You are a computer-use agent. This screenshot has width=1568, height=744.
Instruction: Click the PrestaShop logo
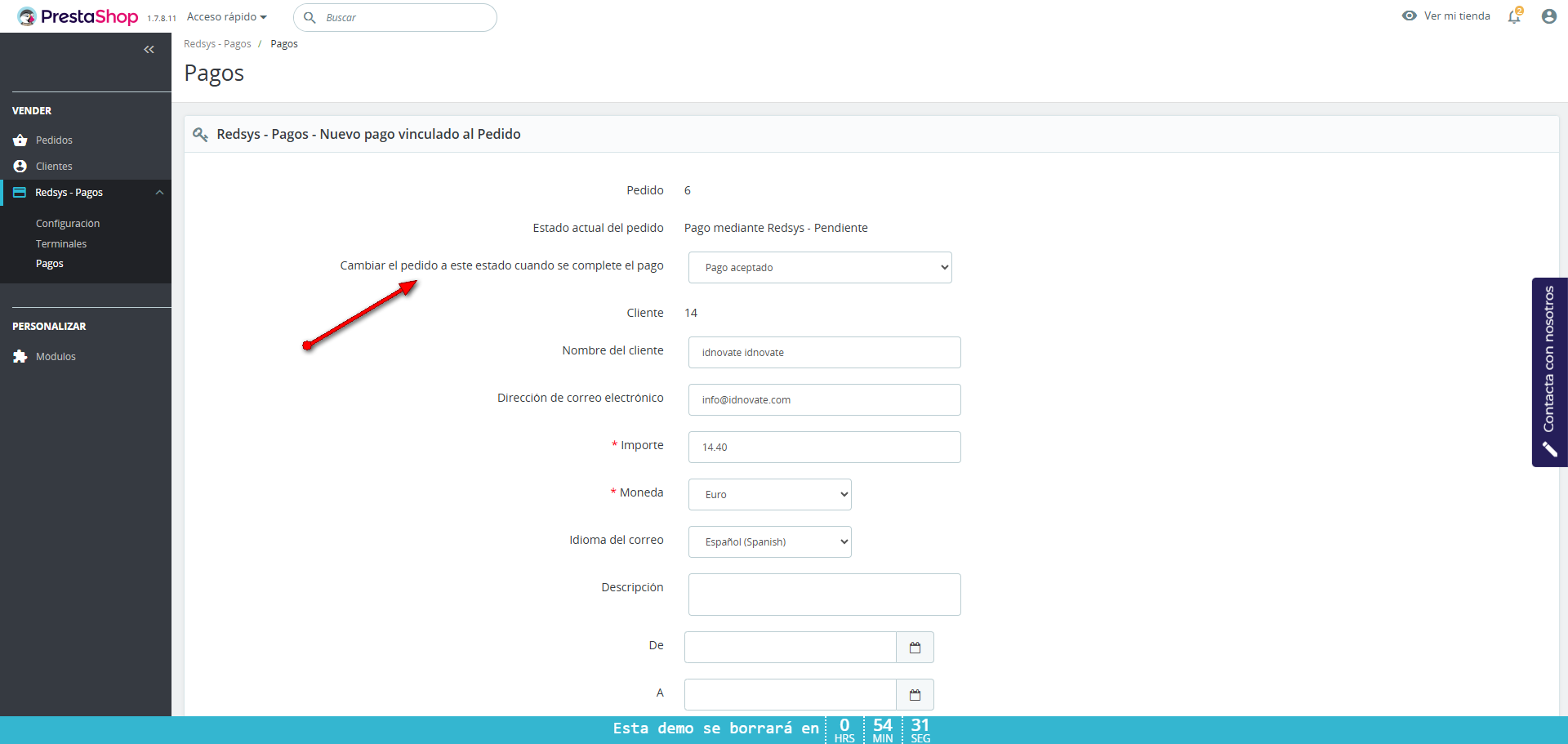point(78,16)
